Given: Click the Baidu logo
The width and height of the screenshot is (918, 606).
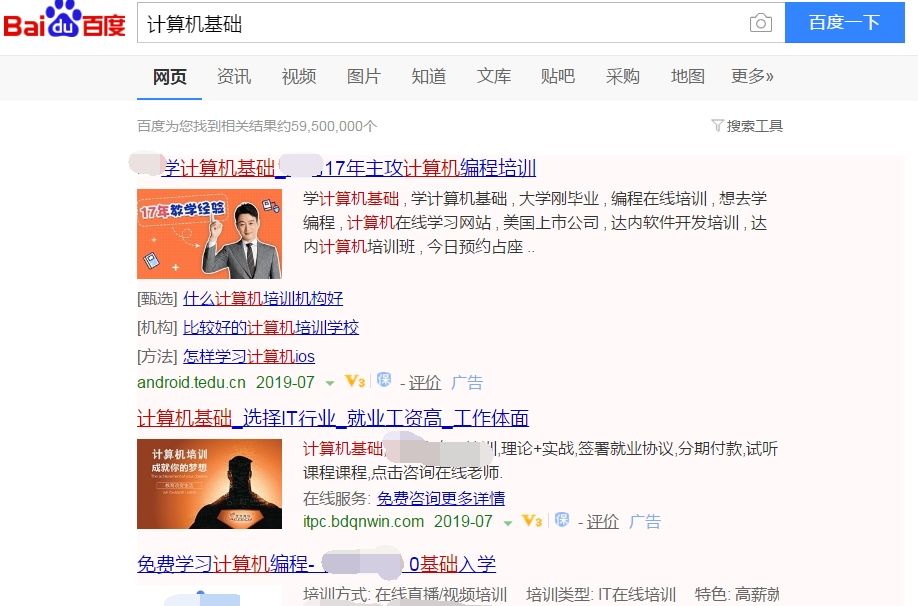Looking at the screenshot, I should pyautogui.click(x=64, y=20).
